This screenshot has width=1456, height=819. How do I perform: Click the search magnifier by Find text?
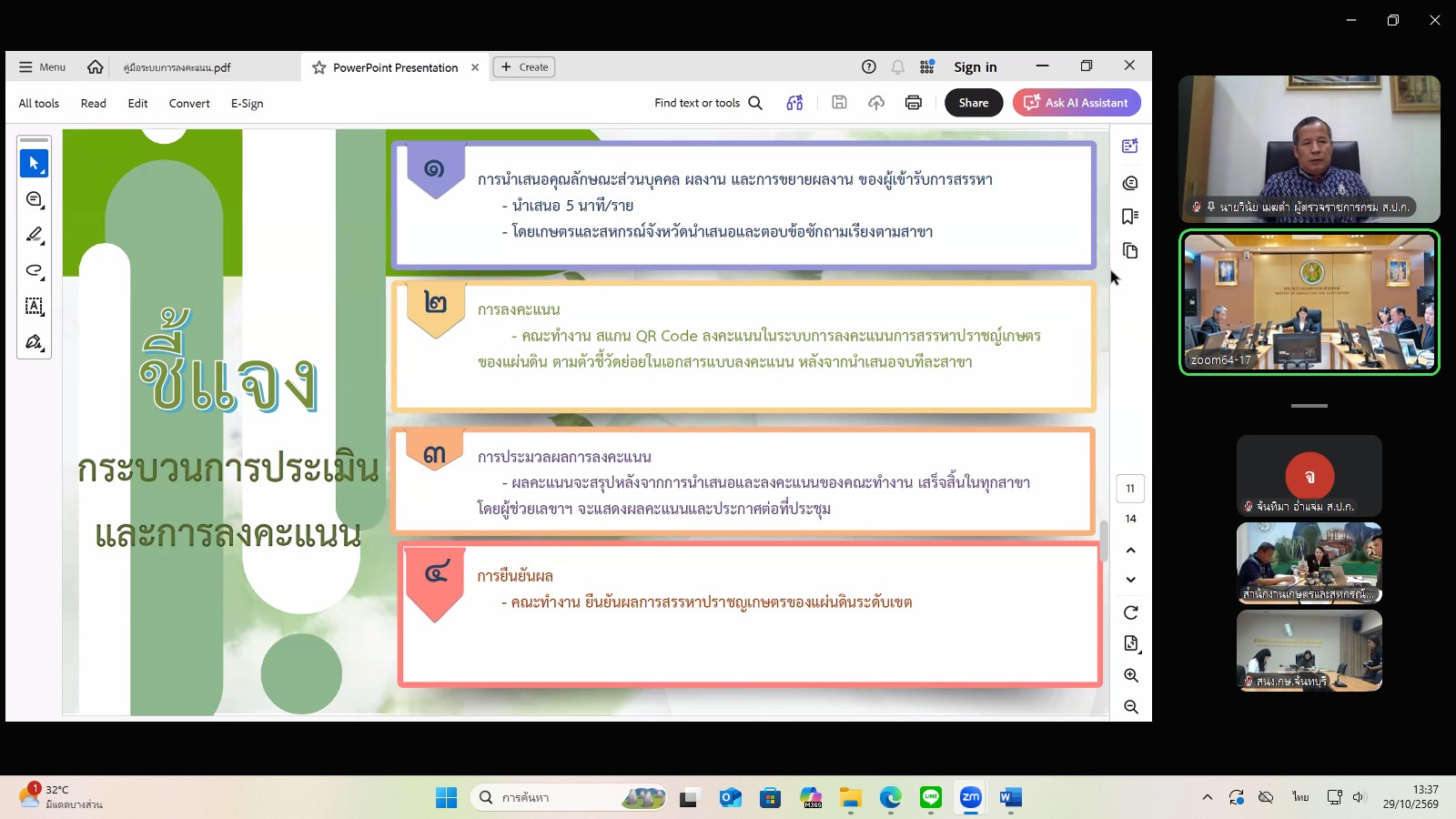pyautogui.click(x=755, y=103)
